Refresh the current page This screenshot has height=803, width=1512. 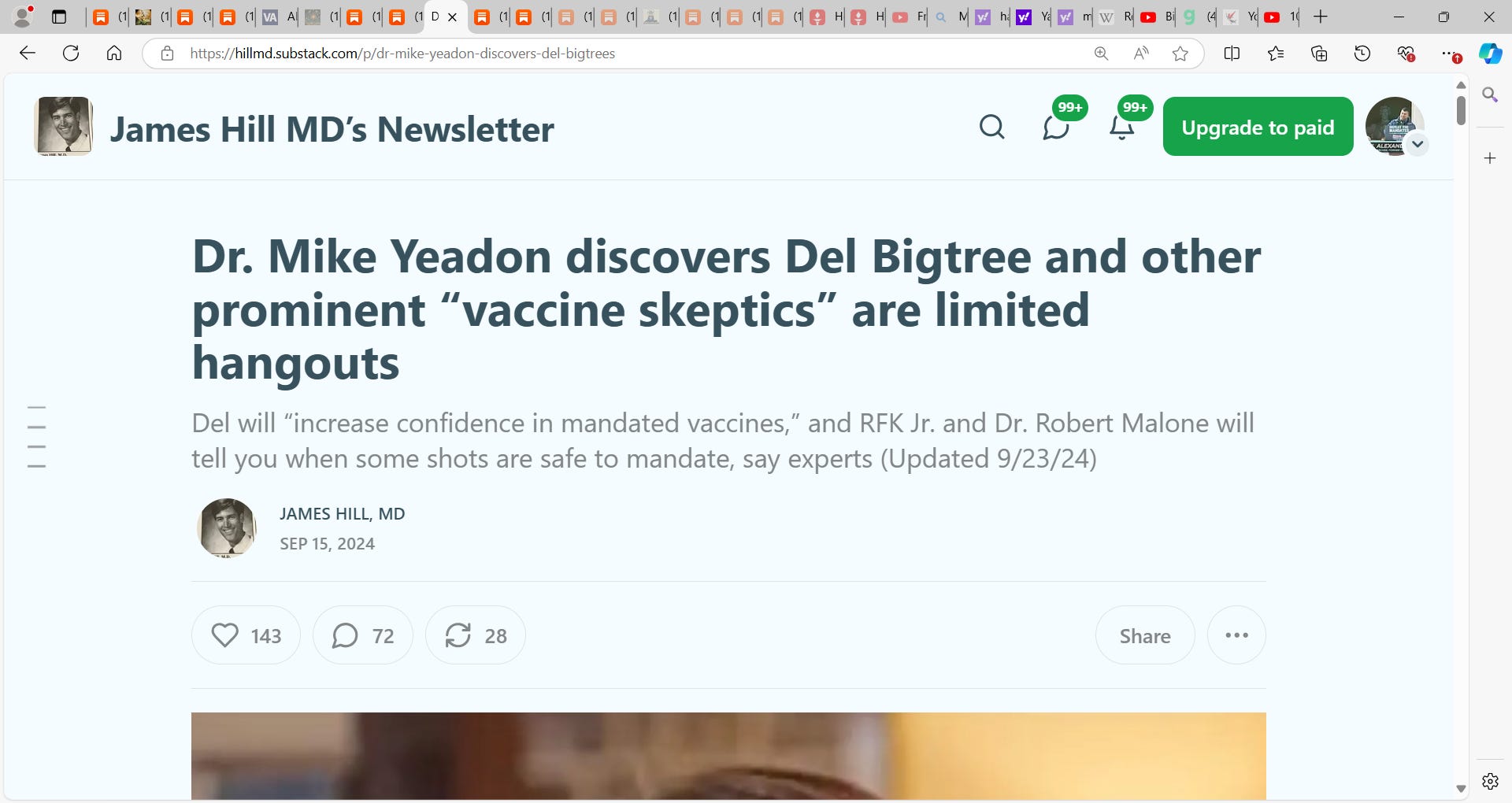click(71, 54)
